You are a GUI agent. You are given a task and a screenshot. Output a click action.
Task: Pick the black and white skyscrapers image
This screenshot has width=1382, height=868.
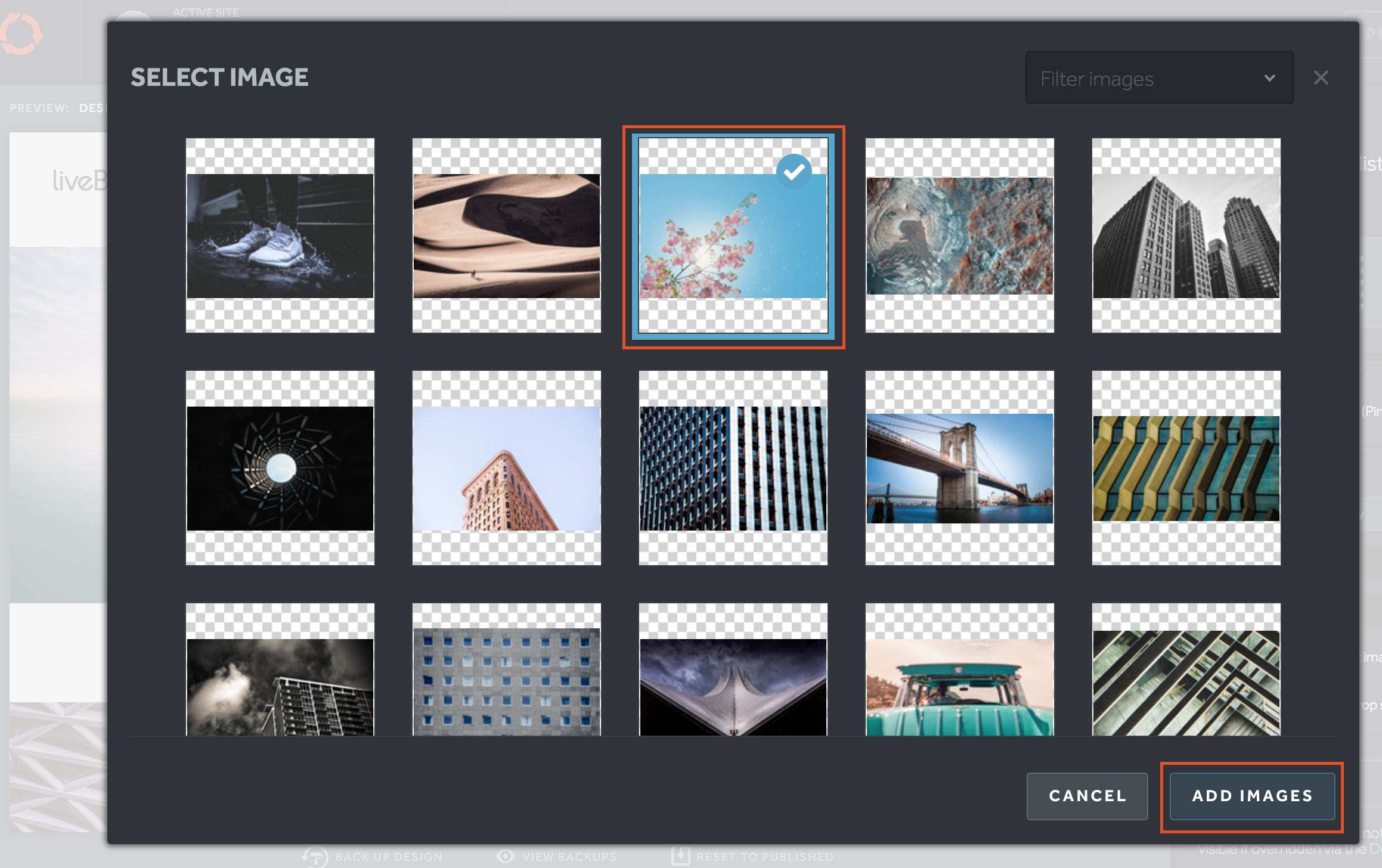(1186, 235)
